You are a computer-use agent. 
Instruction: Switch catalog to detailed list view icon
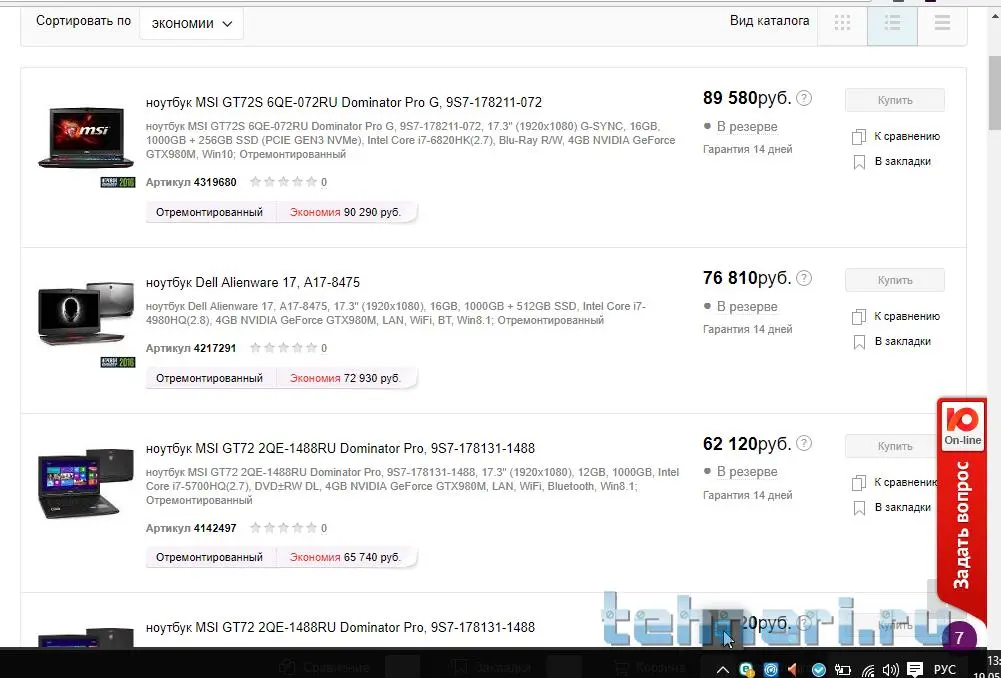point(892,23)
